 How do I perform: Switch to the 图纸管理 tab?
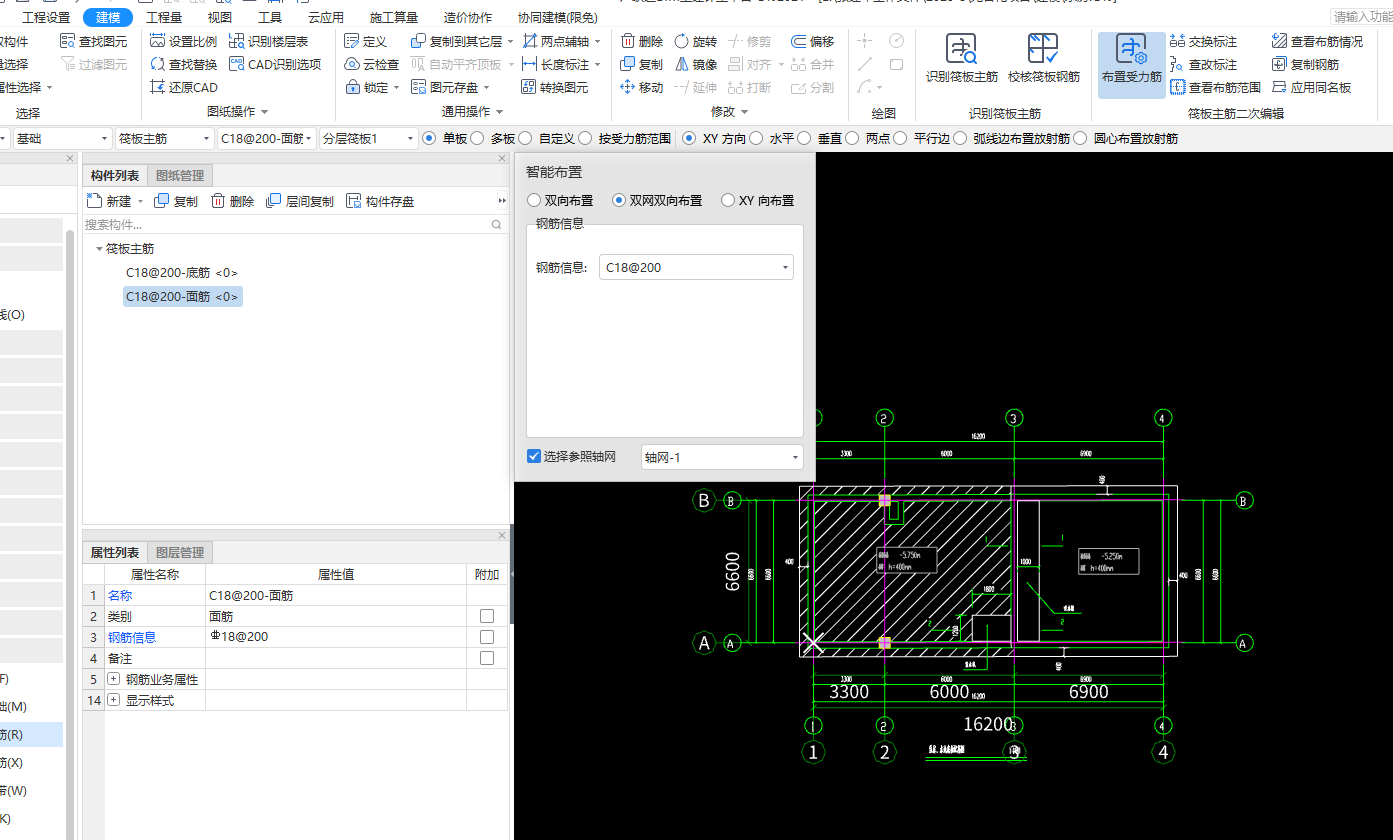pyautogui.click(x=180, y=176)
